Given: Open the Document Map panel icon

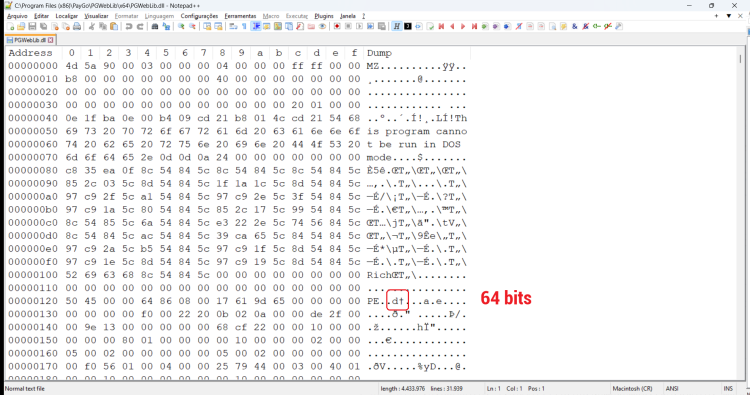Looking at the screenshot, I should pyautogui.click(x=278, y=26).
